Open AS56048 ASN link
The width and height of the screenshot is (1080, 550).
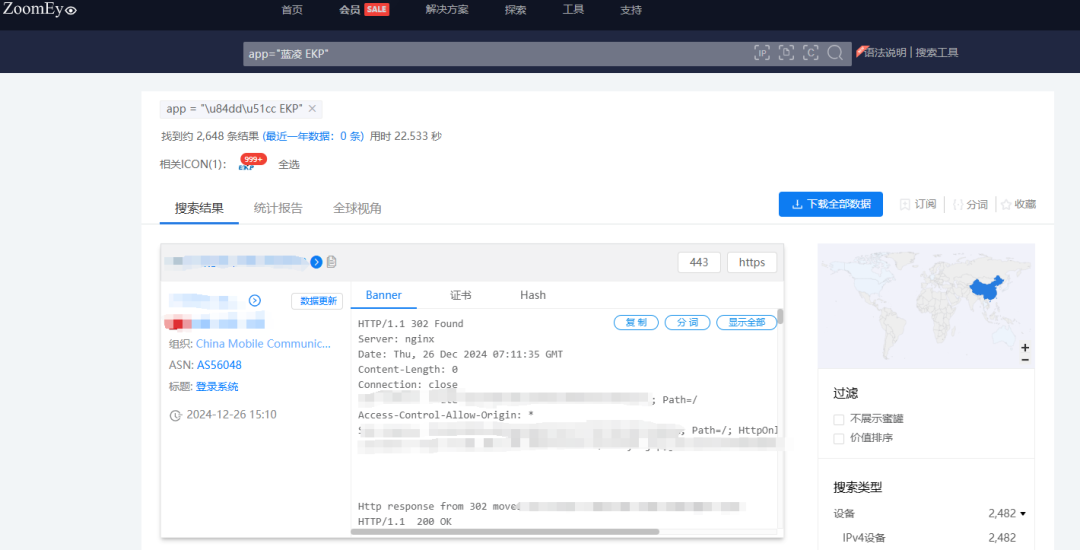[x=219, y=365]
